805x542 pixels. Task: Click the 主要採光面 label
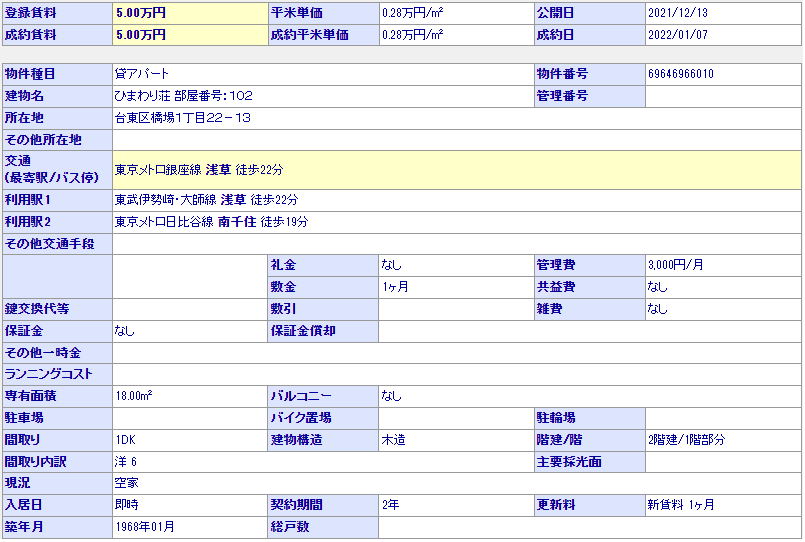pos(569,462)
